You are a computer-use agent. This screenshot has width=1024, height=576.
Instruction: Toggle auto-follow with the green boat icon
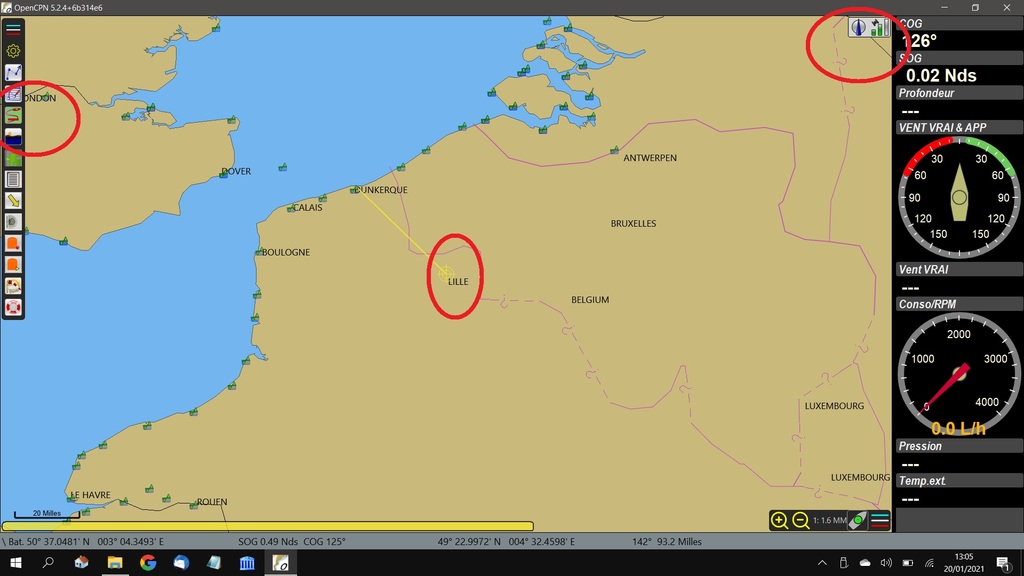(857, 520)
